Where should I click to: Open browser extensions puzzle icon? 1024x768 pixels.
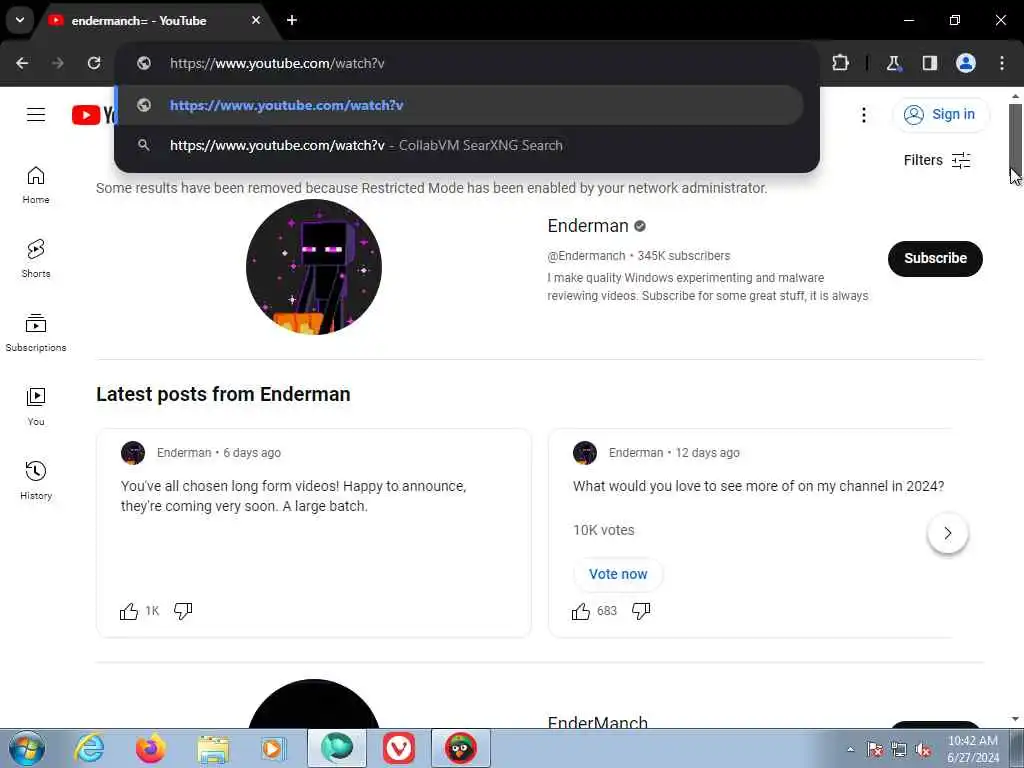pos(840,63)
